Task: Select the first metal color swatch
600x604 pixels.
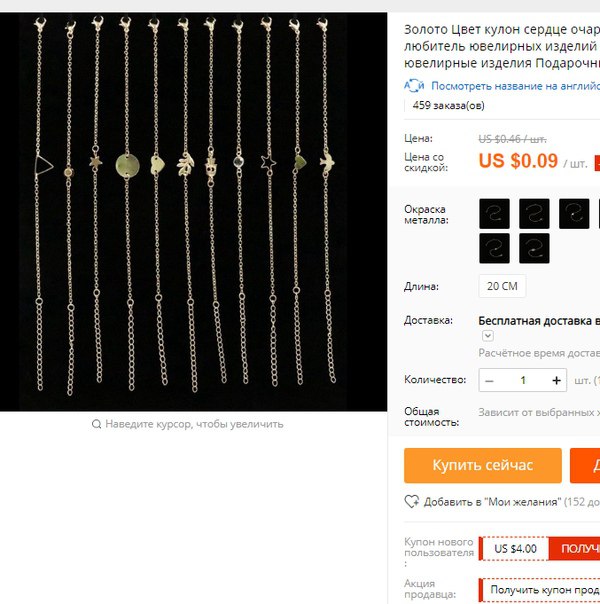Action: point(494,213)
